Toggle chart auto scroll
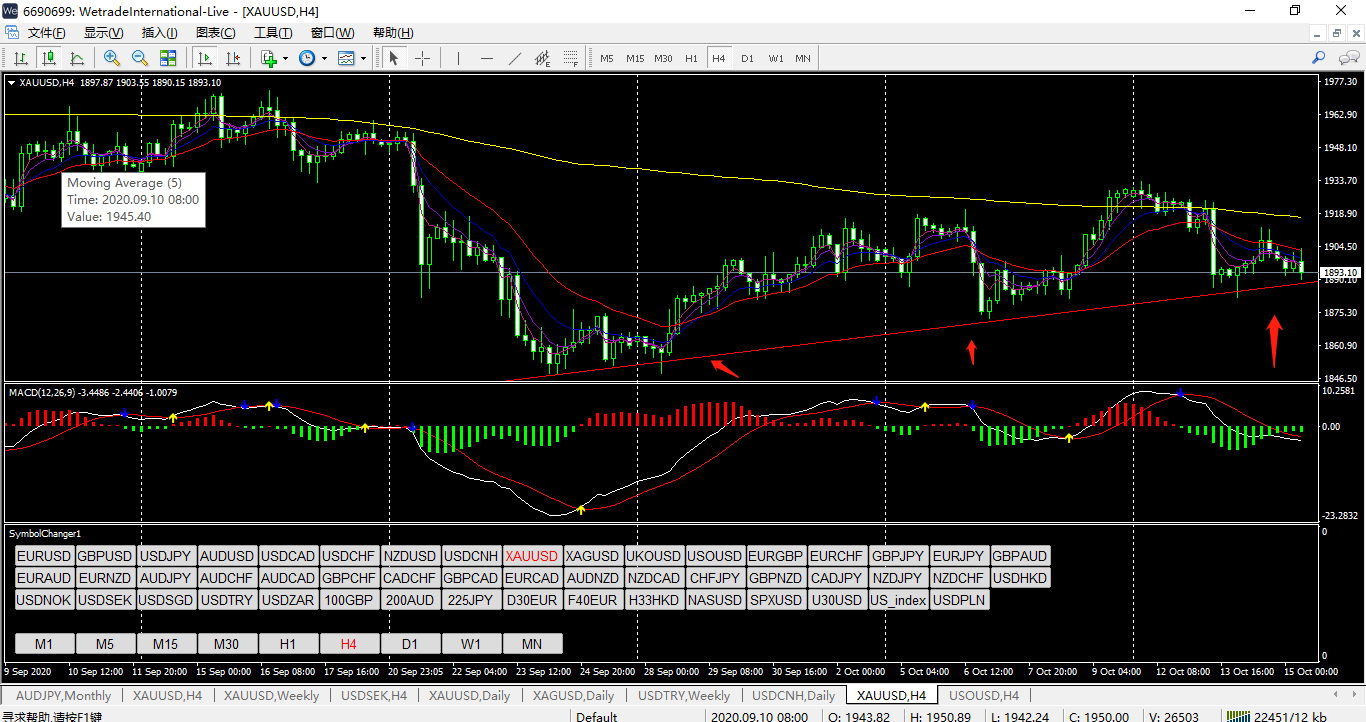Viewport: 1366px width, 722px height. pyautogui.click(x=204, y=58)
